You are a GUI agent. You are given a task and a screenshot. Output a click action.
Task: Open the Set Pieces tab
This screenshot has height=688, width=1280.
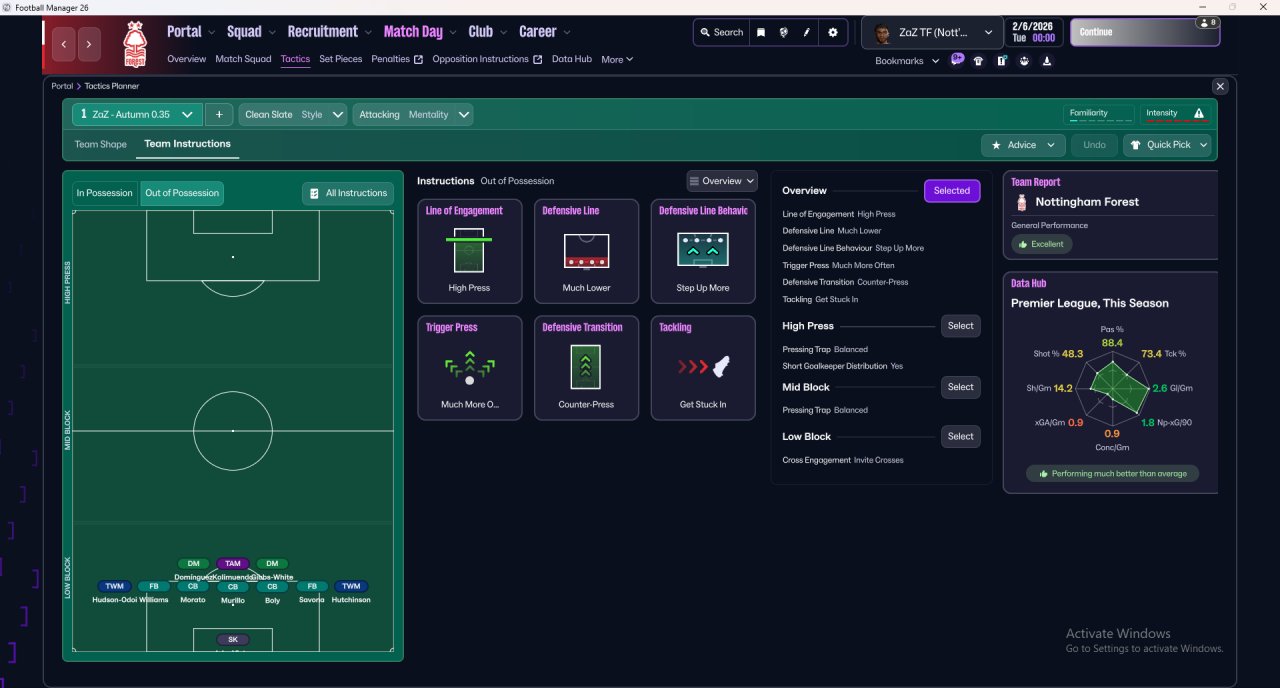(x=341, y=59)
